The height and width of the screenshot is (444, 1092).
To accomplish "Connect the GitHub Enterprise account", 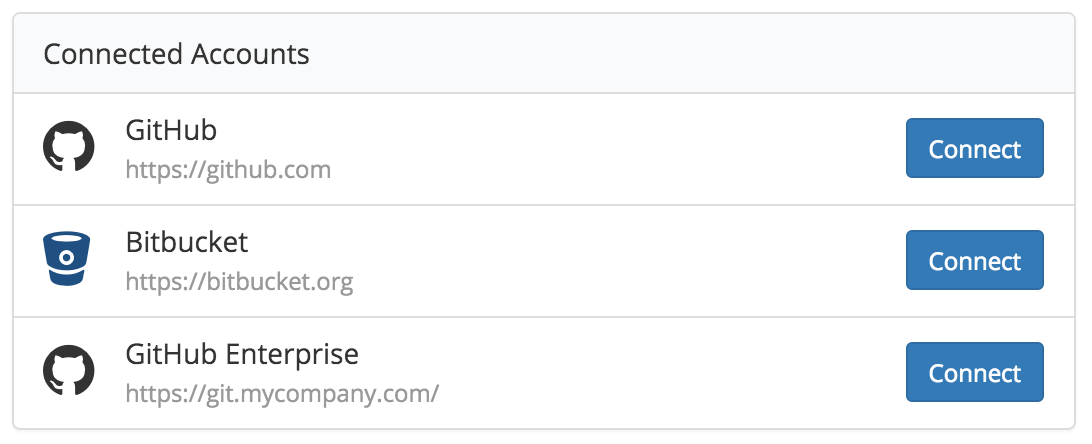I will coord(974,372).
